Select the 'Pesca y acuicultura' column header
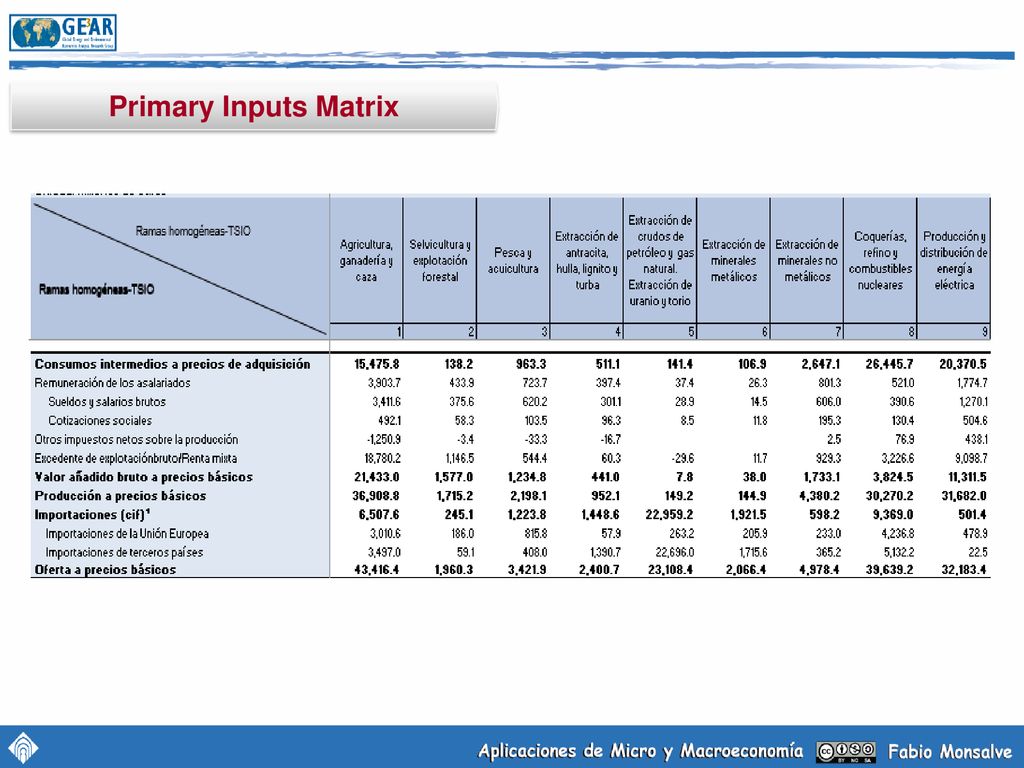This screenshot has height=768, width=1024. click(513, 261)
